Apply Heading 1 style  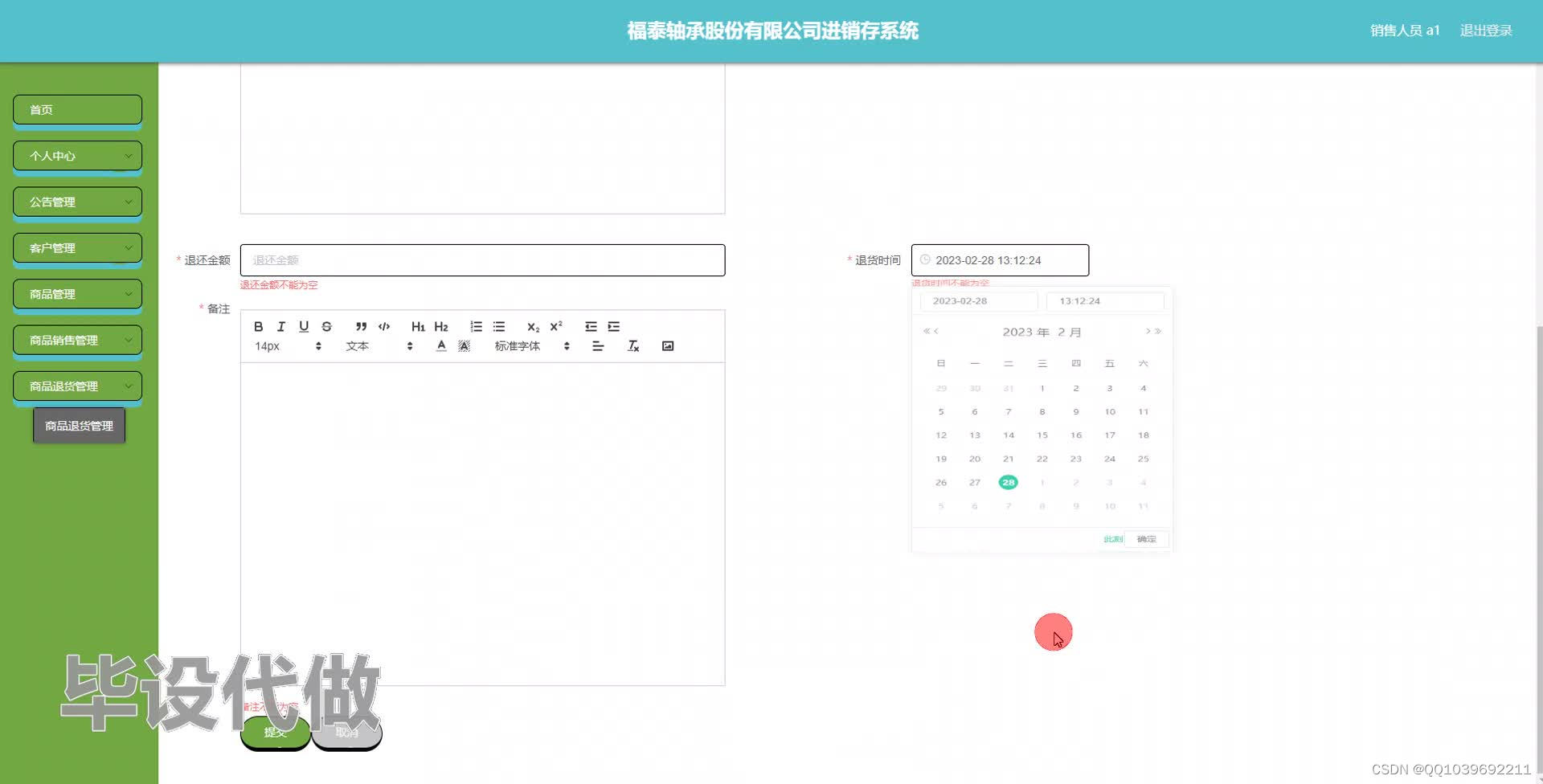[418, 326]
